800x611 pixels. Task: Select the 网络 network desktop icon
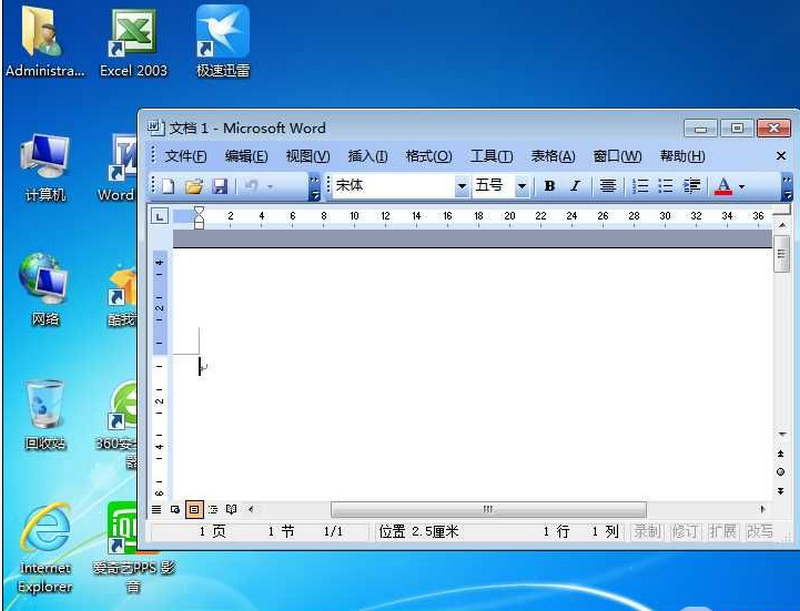click(x=45, y=291)
